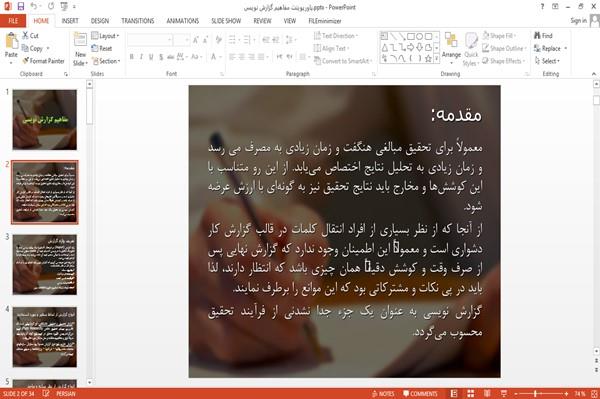
Task: Select the star shape in shapes gallery
Action: (429, 59)
